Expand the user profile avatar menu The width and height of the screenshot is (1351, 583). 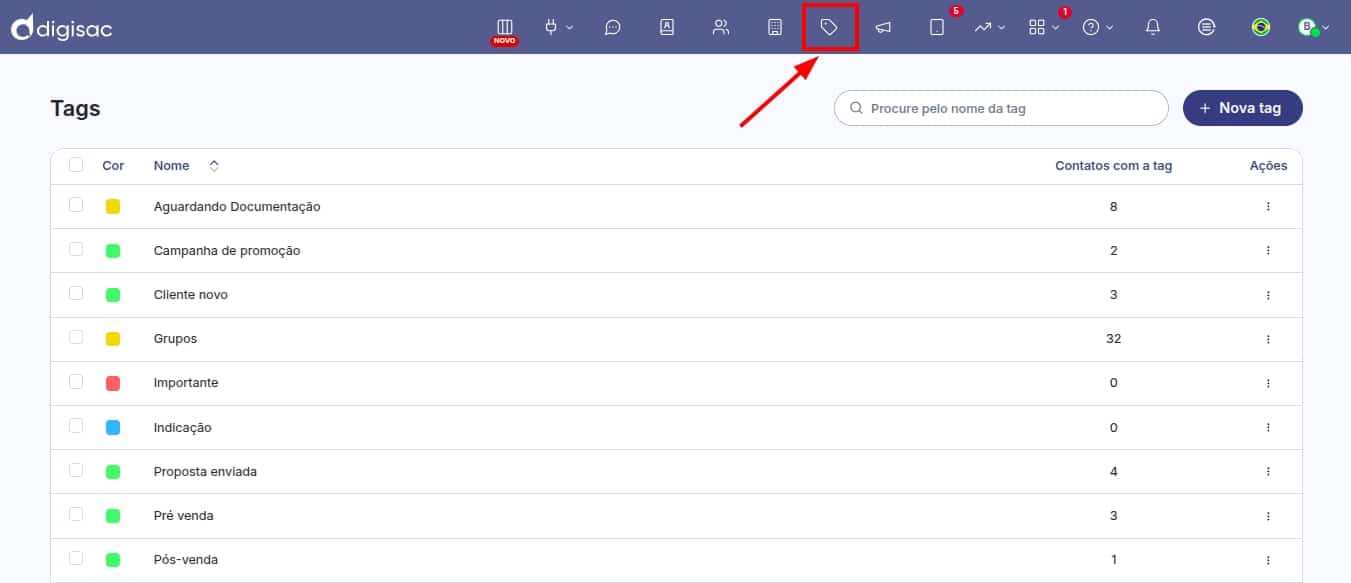(x=1314, y=28)
